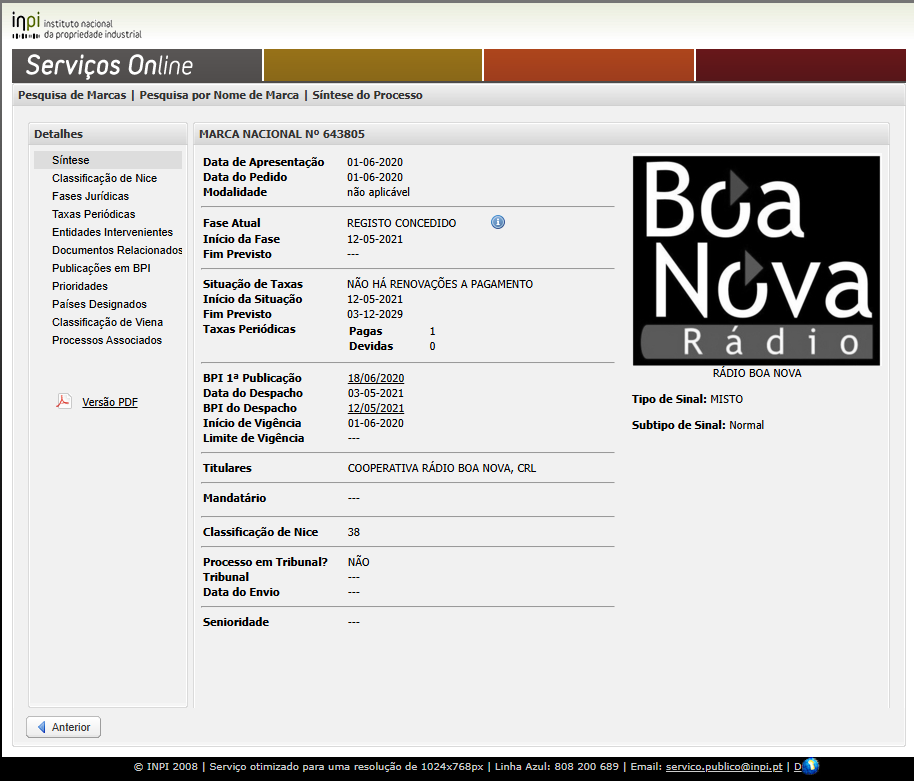Click the Serviços Online banner

(137, 65)
